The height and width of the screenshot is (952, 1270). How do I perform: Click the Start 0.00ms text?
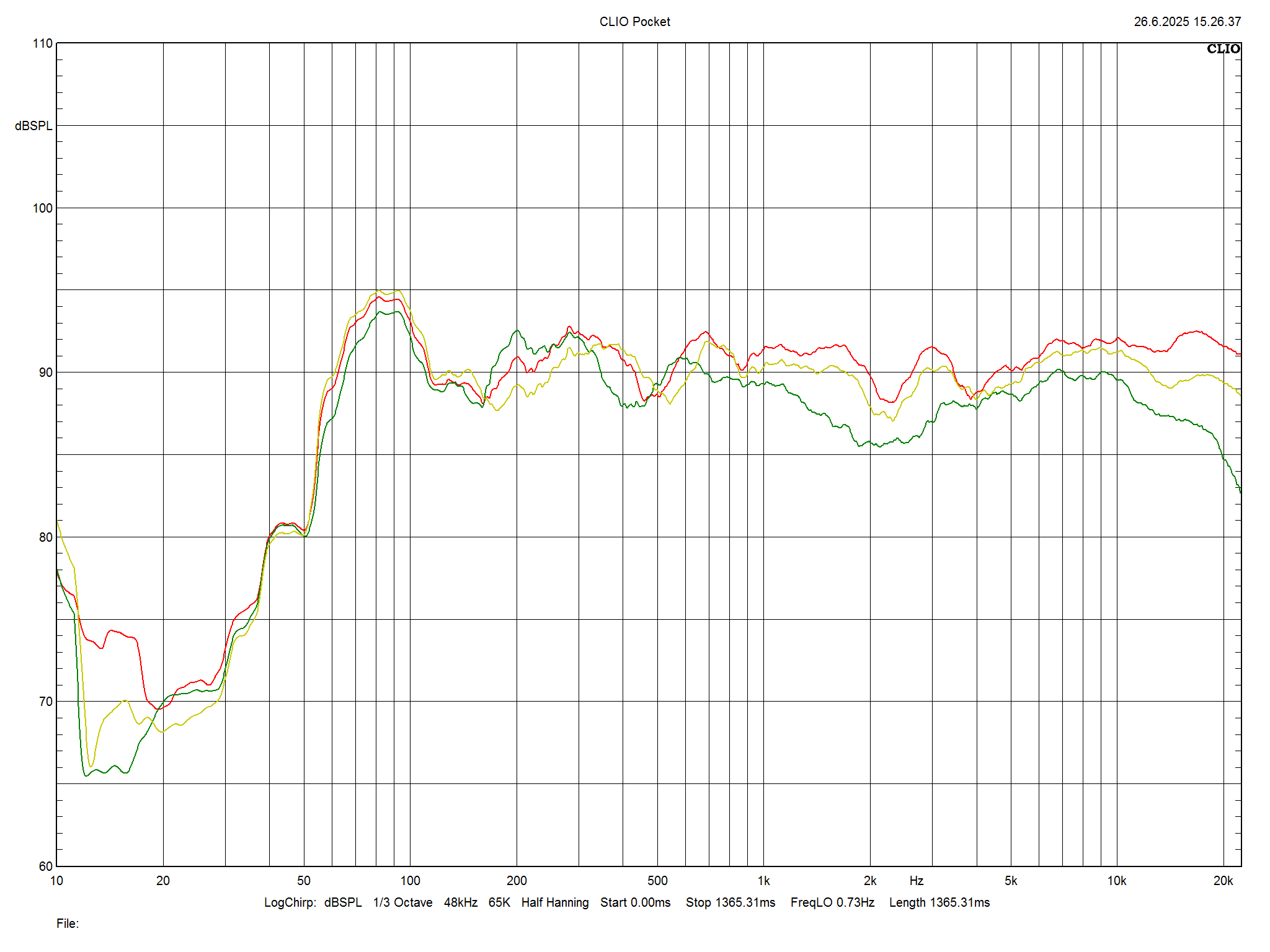(x=635, y=902)
